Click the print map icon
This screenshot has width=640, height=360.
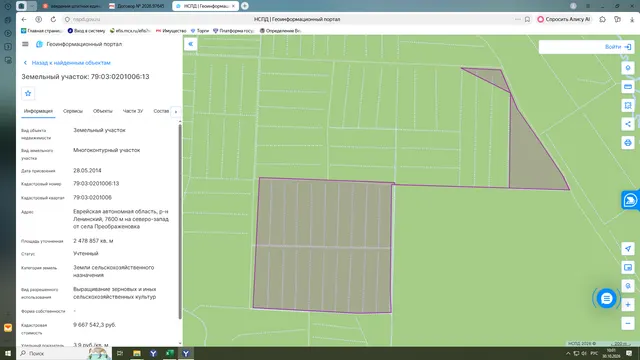(628, 143)
